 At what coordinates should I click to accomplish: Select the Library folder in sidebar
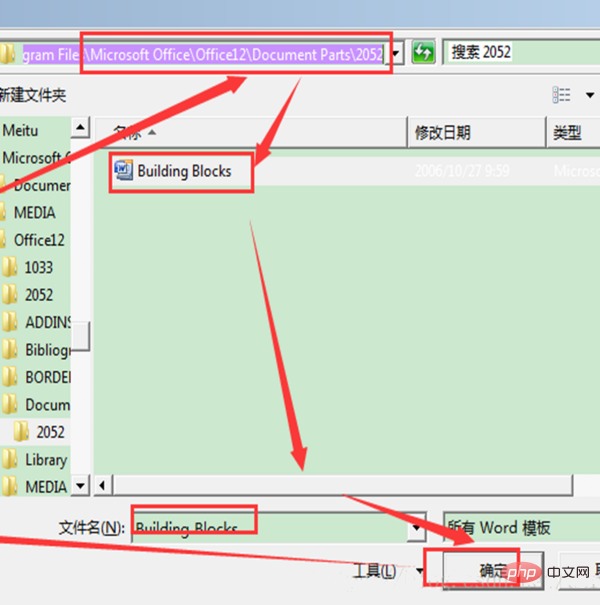pyautogui.click(x=45, y=460)
